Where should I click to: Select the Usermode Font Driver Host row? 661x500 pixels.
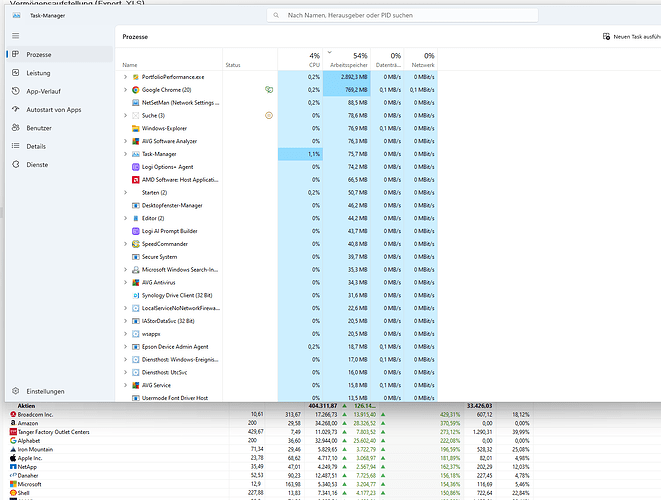coord(276,398)
